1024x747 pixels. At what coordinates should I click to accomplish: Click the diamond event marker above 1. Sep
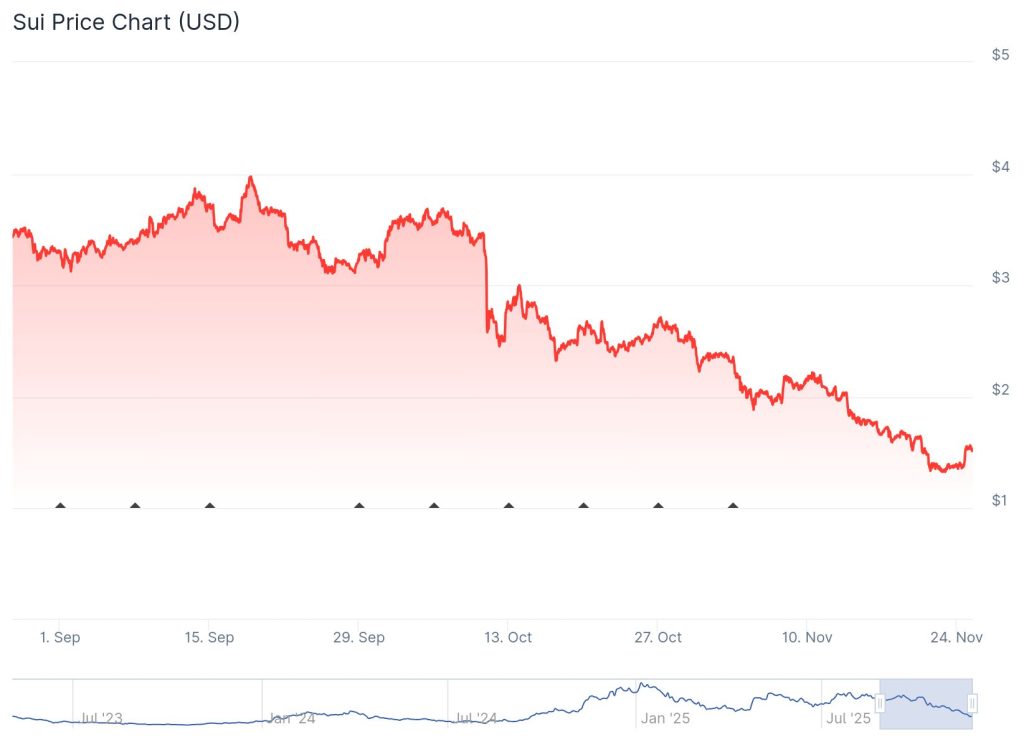click(x=60, y=506)
